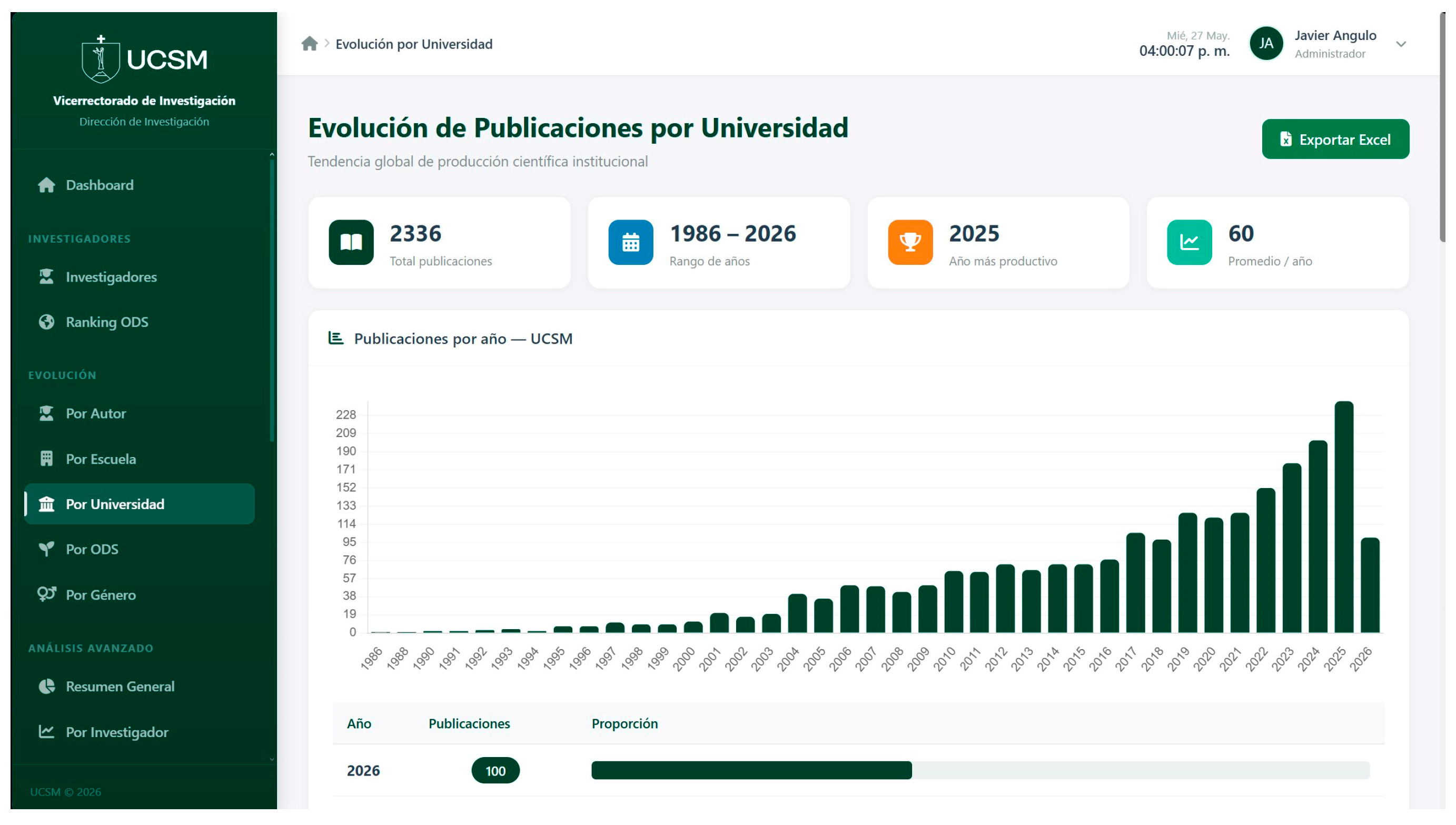Viewport: 1456px width, 825px height.
Task: Click the bar chart icon beside Publicaciones por año
Action: [336, 339]
